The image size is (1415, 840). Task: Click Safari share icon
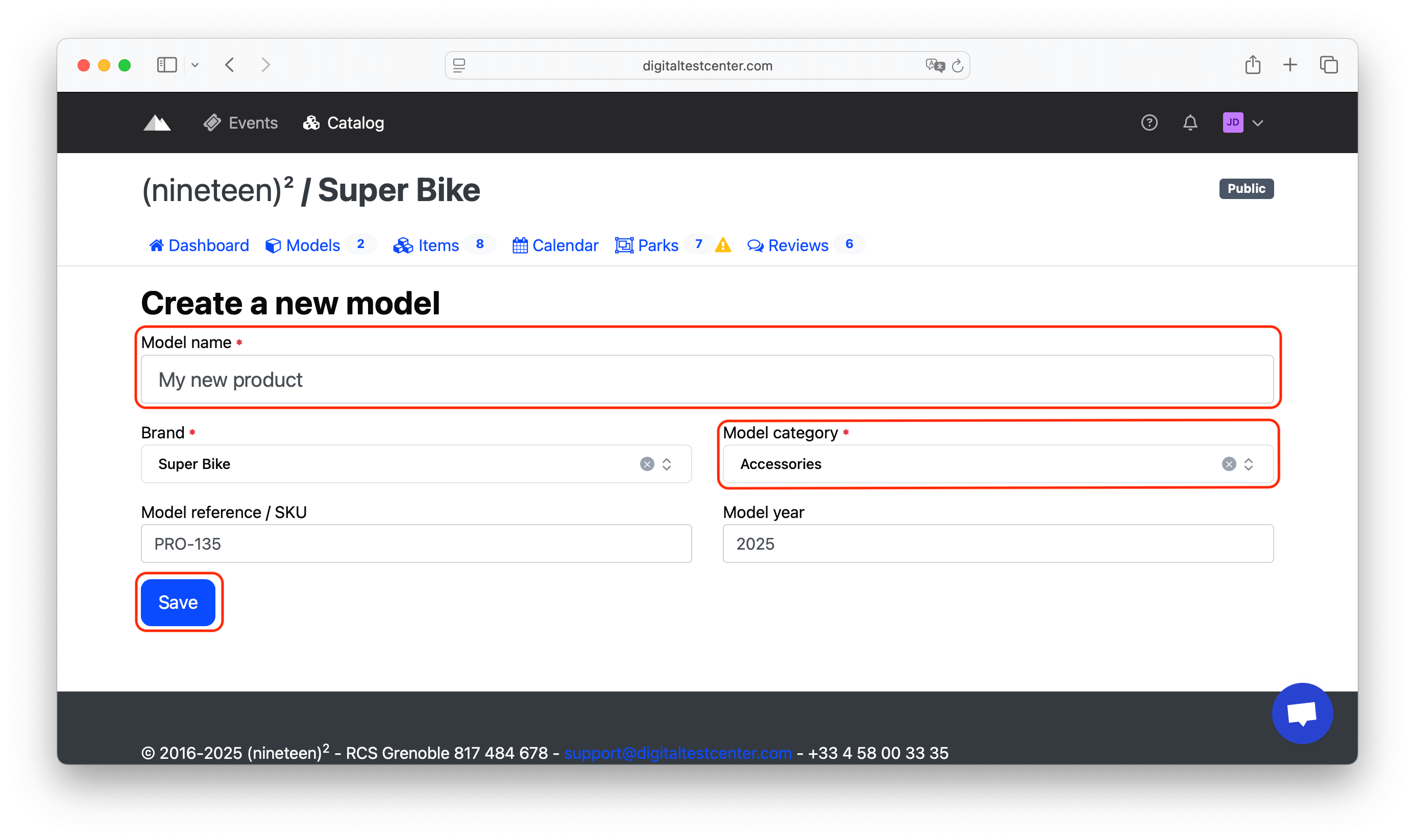[1252, 65]
